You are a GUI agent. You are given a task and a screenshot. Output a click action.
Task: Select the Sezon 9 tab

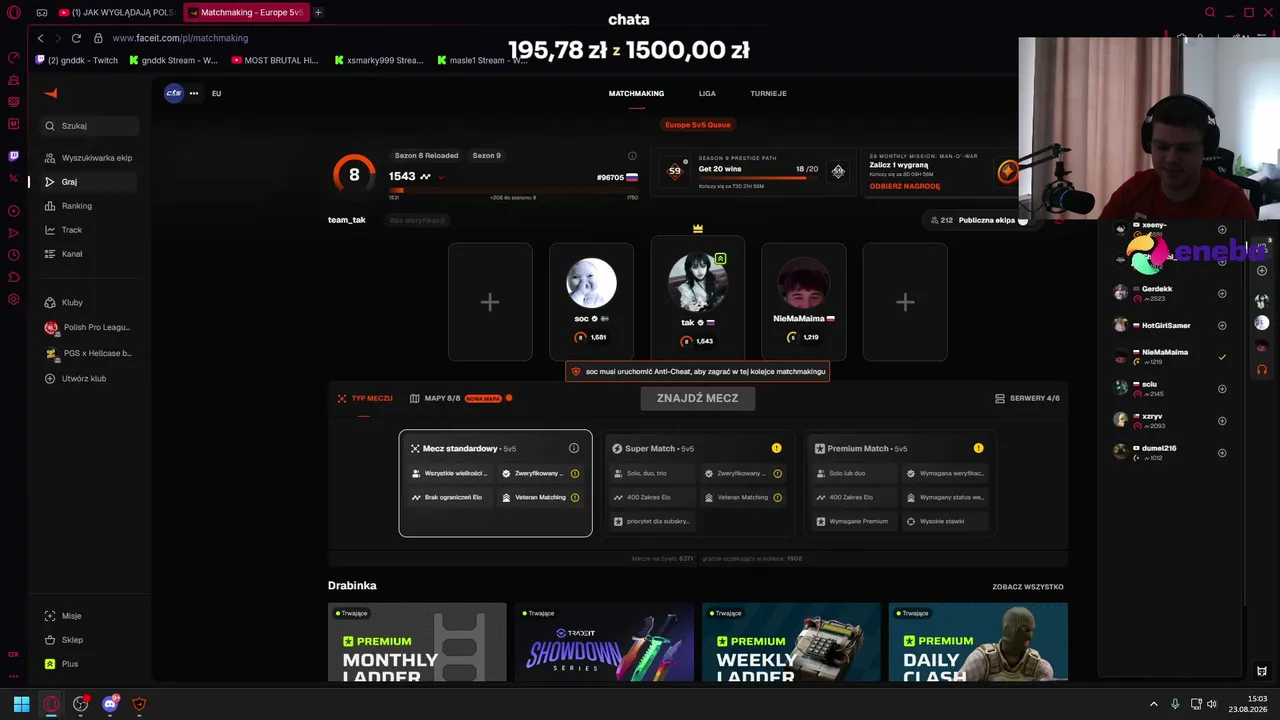click(x=486, y=156)
